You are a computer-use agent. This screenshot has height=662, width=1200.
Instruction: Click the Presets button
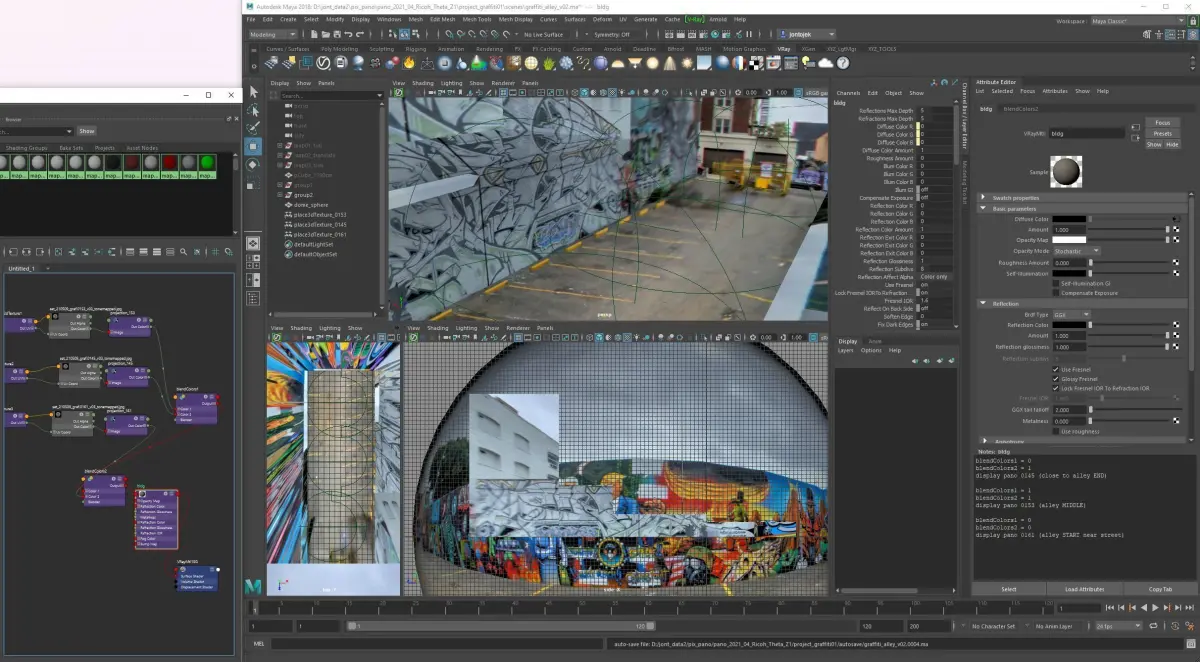(x=1162, y=133)
